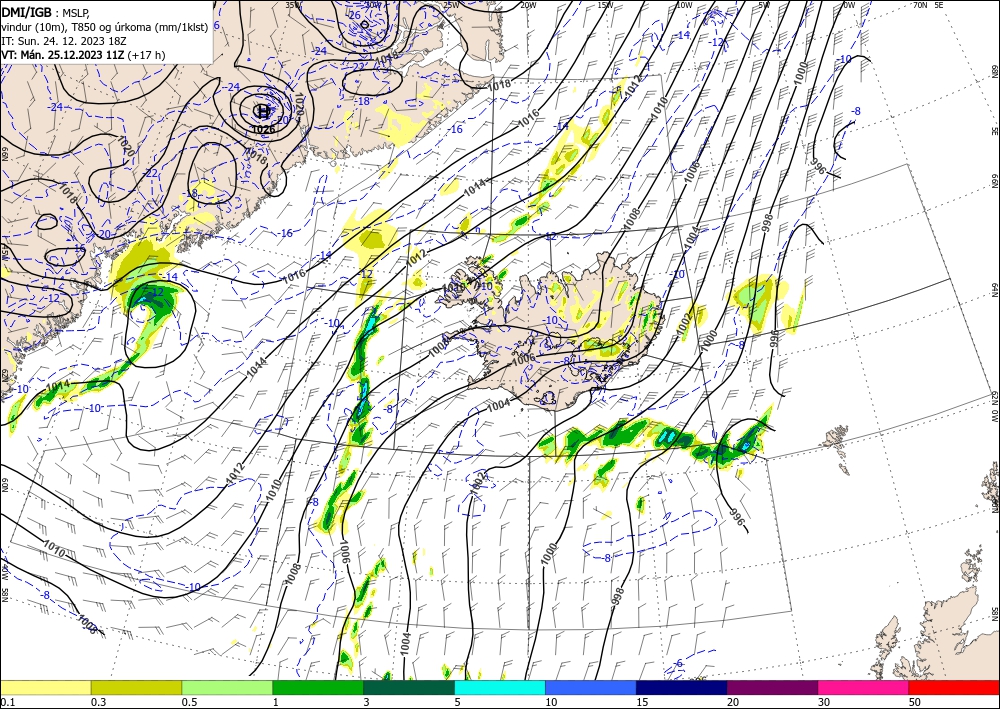1000x709 pixels.
Task: Click the 20W longitude label at top
Action: coord(528,5)
